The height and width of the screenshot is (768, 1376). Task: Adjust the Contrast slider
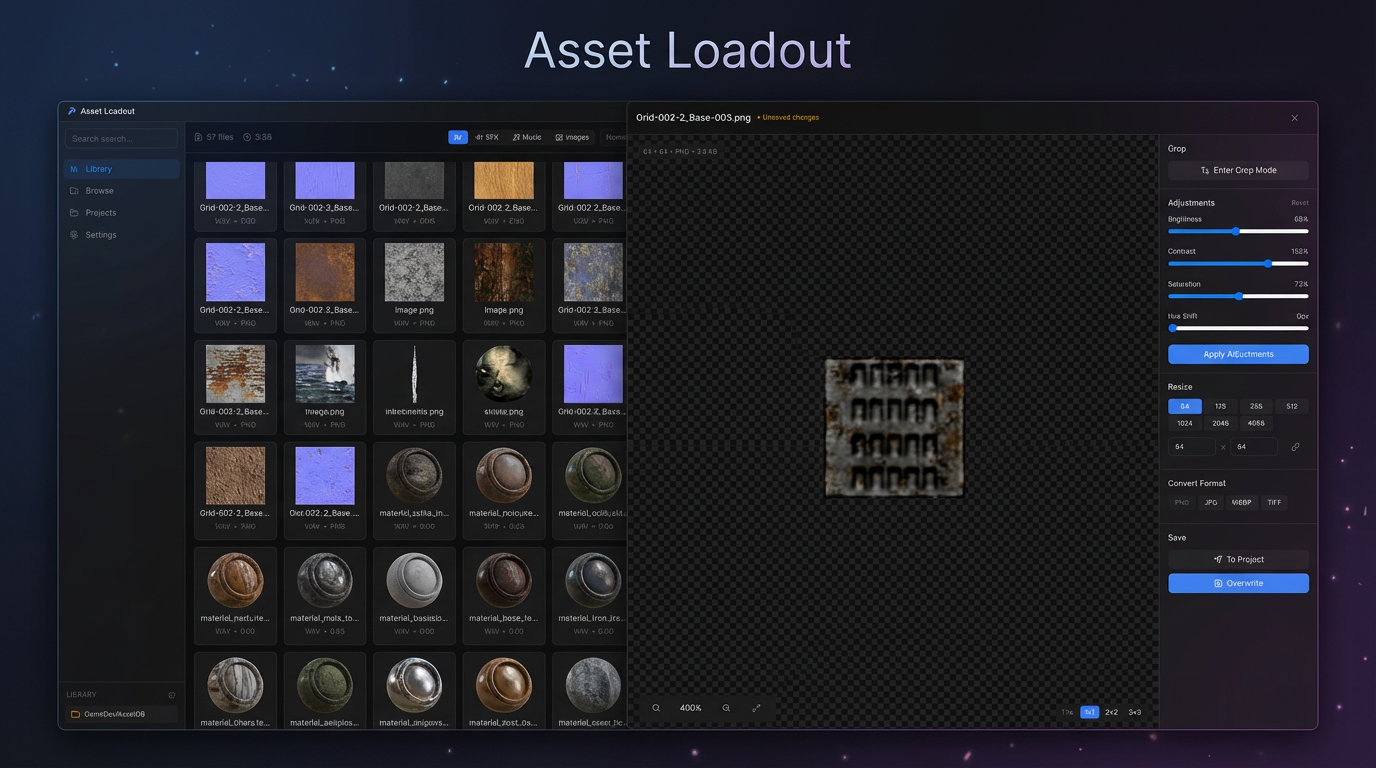pyautogui.click(x=1238, y=264)
